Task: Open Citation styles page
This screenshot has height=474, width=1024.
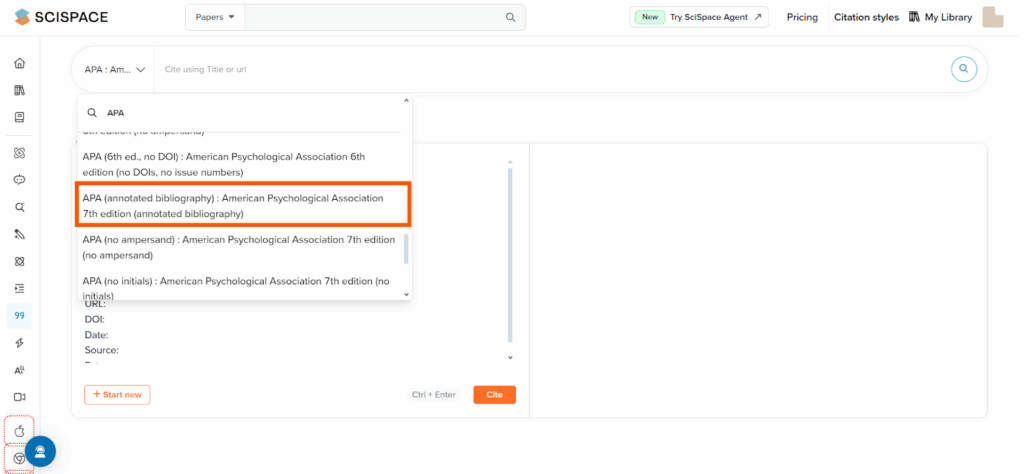Action: [866, 18]
